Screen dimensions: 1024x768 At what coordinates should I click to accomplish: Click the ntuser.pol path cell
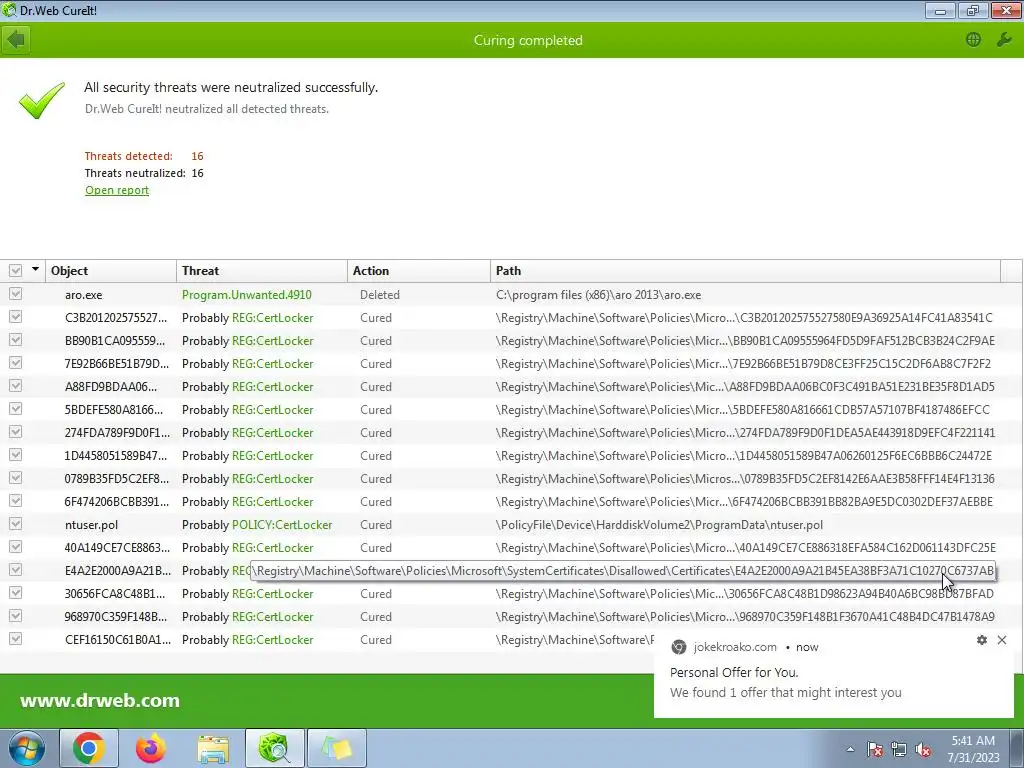pyautogui.click(x=659, y=524)
